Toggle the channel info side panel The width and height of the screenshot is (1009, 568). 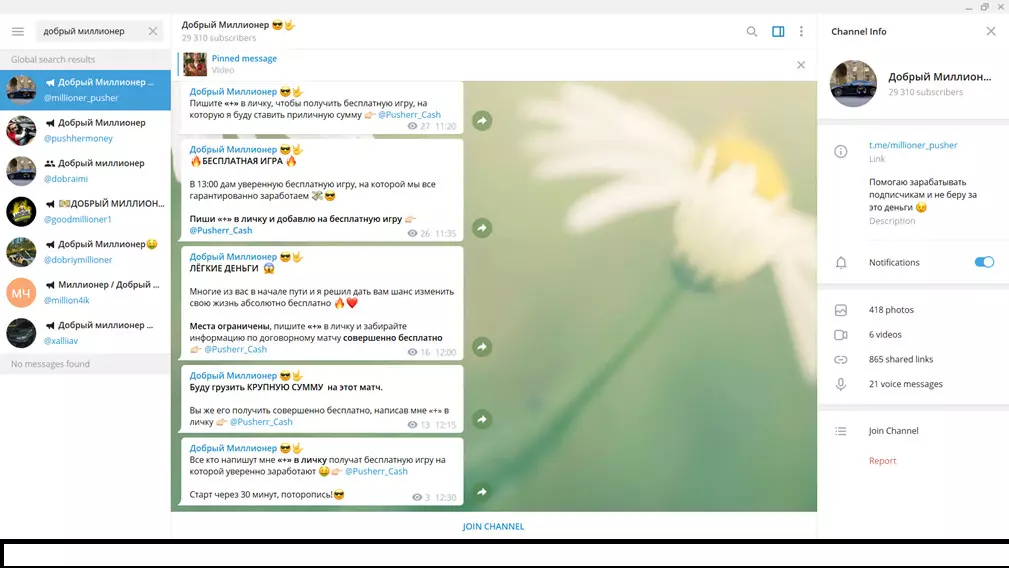pos(778,32)
